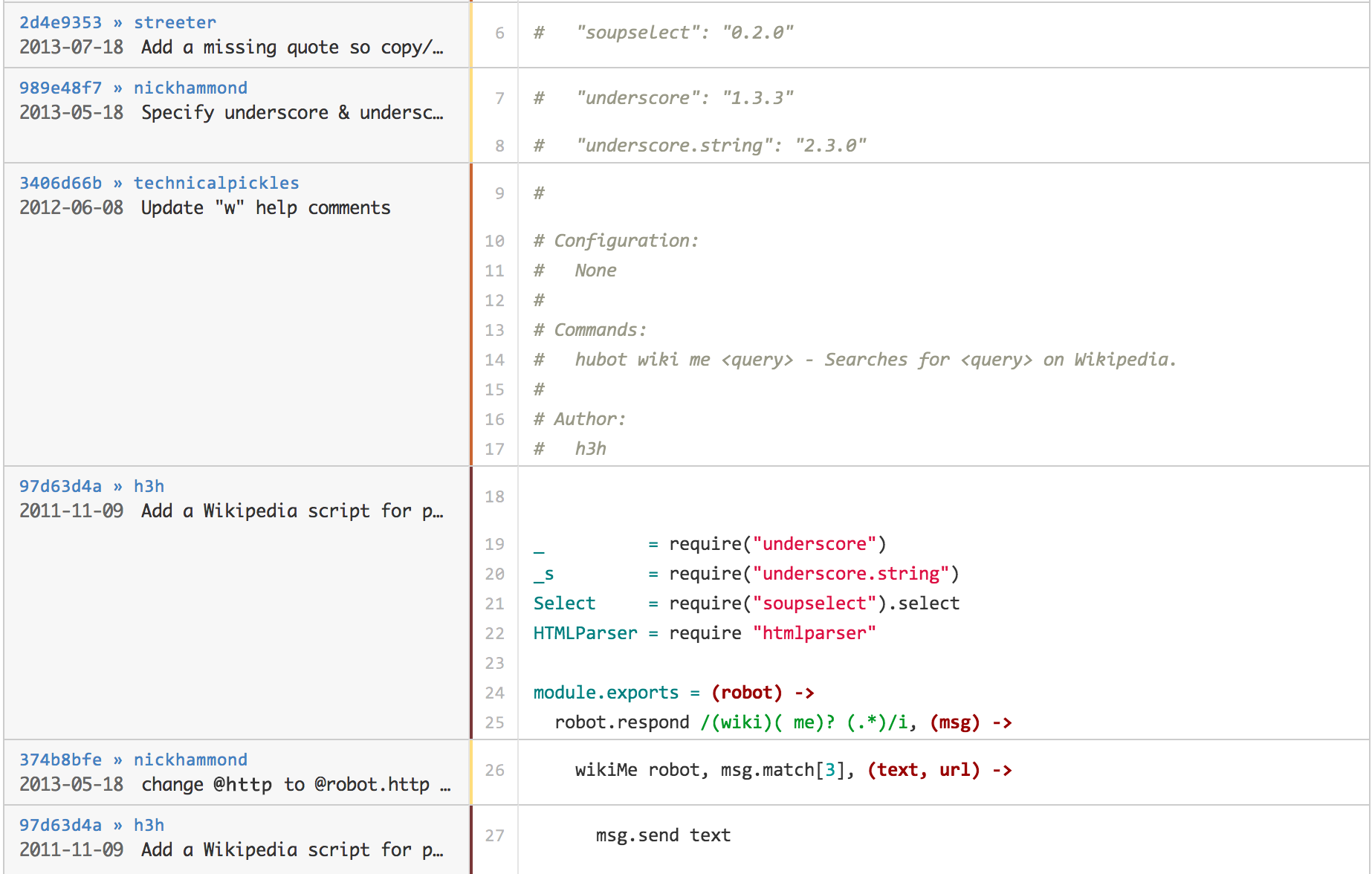
Task: Click 'Add a Wikipedia script' message beside line 27
Action: point(292,849)
